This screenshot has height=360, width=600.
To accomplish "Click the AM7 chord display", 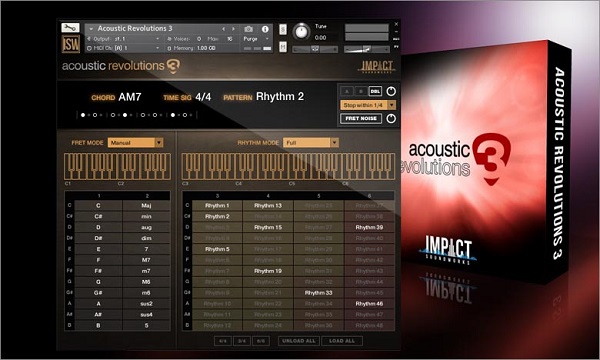I will (x=130, y=97).
